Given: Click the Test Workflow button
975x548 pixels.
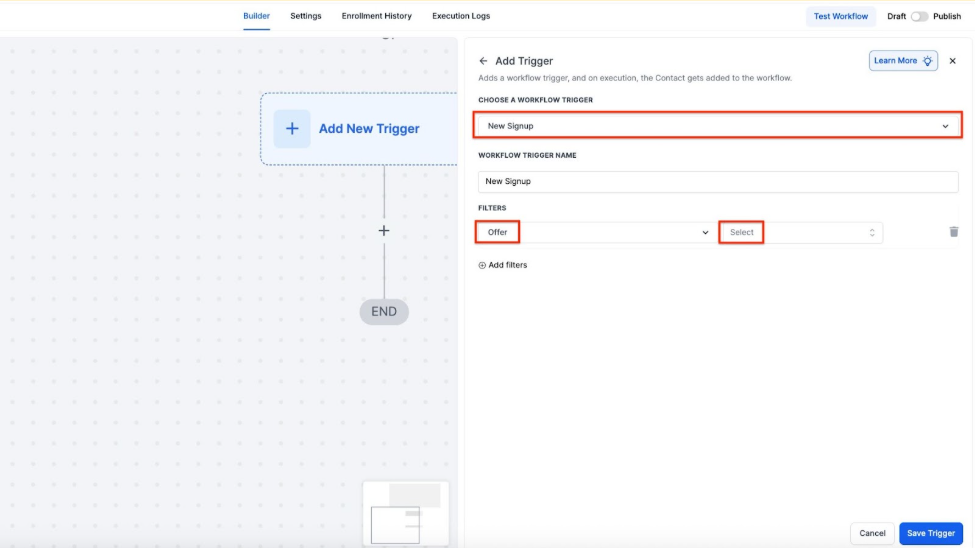Looking at the screenshot, I should [841, 17].
